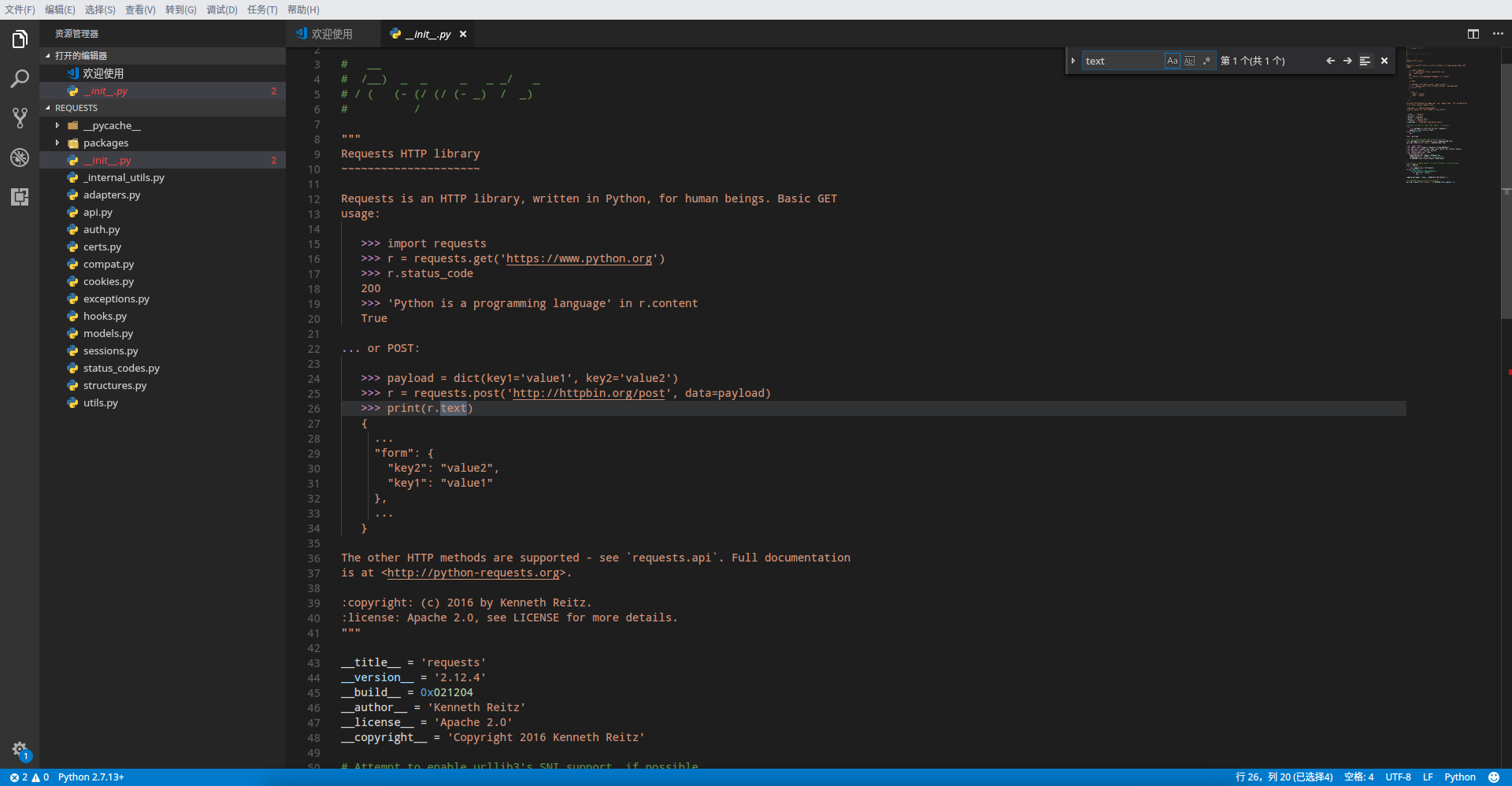Open api.py file

(x=162, y=212)
